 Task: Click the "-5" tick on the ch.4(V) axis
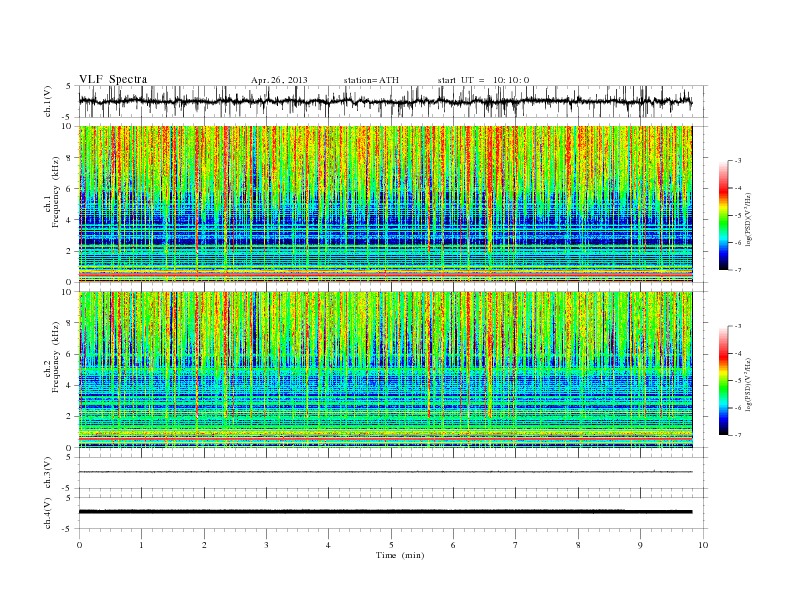pyautogui.click(x=68, y=529)
